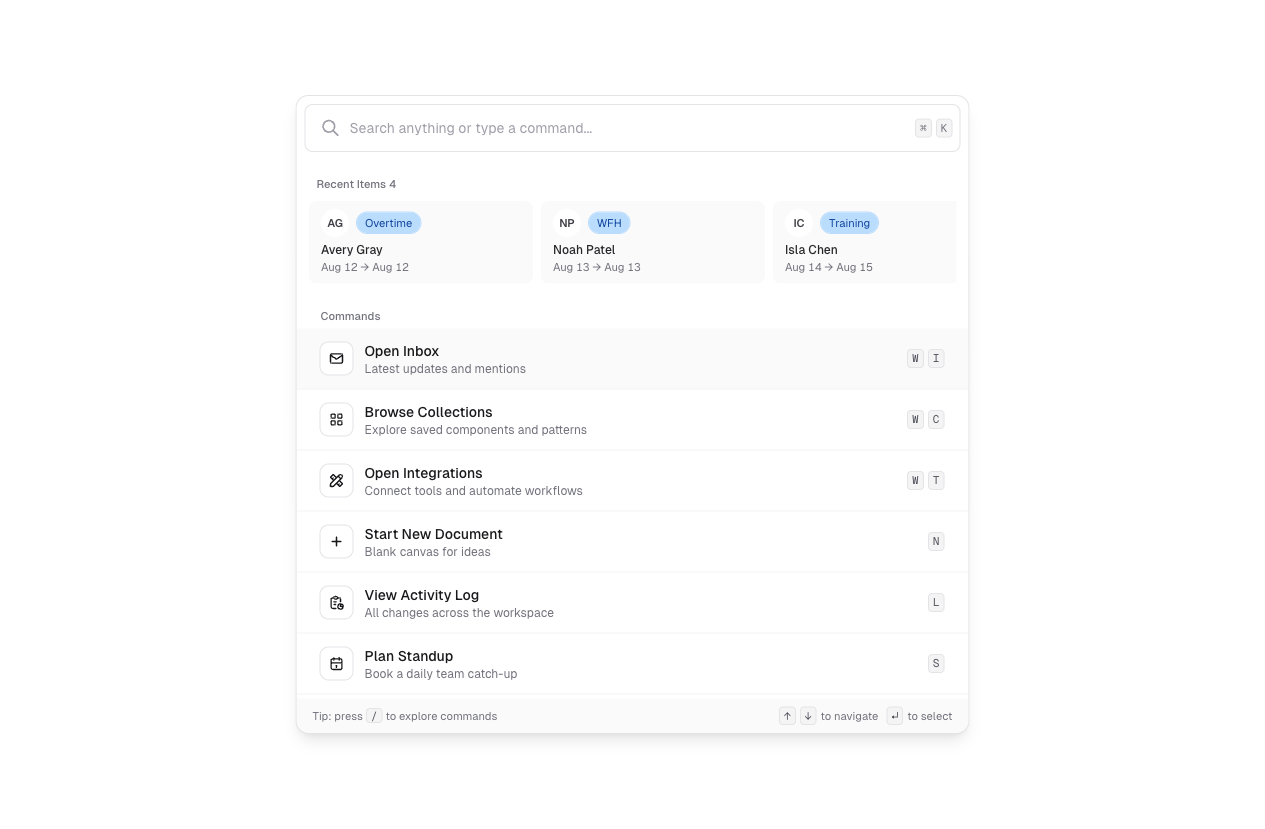Click the Training tag on Isla Chen

click(x=849, y=223)
